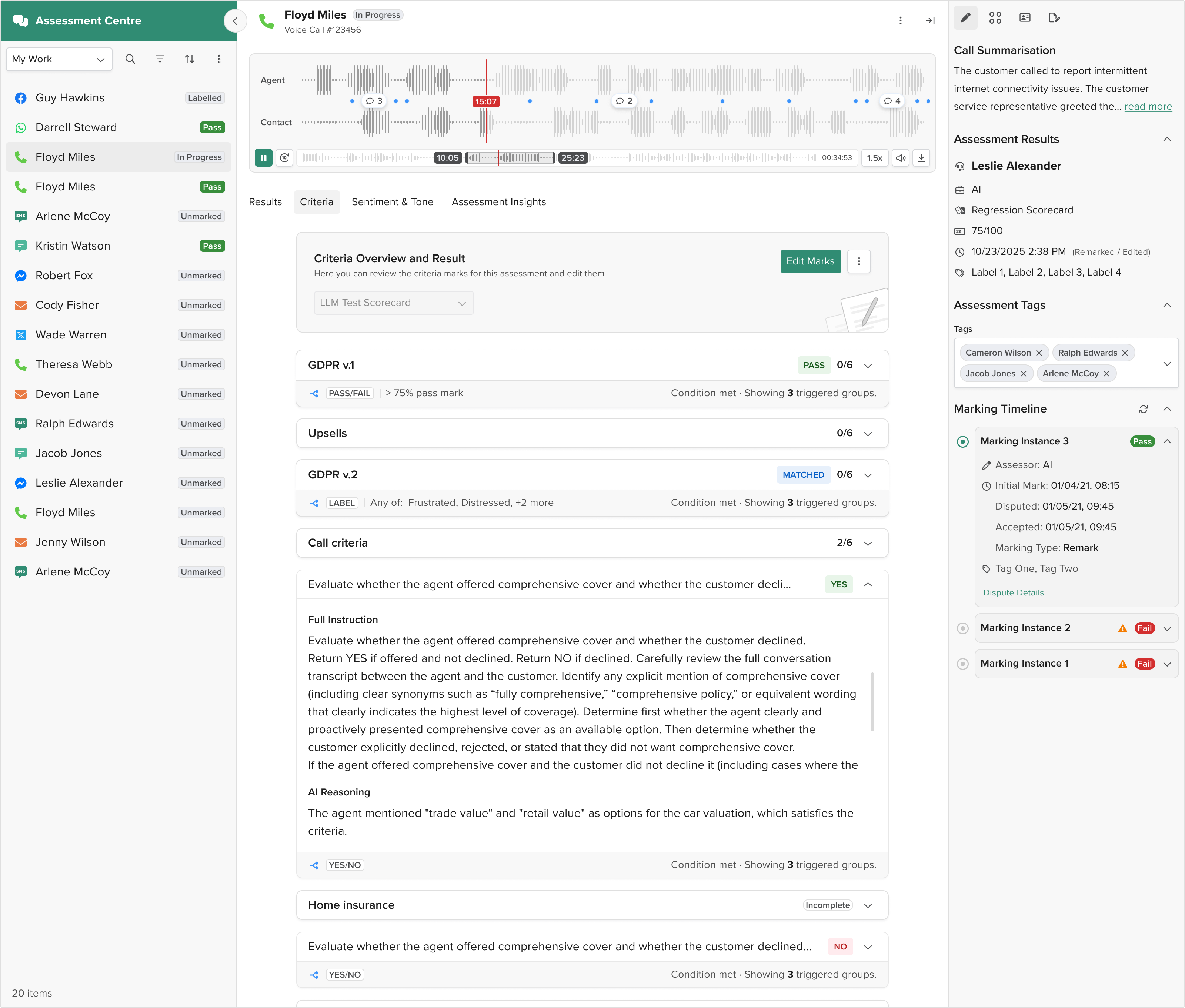Click the Full Instruction scrollbar
The width and height of the screenshot is (1185, 1008).
[872, 702]
